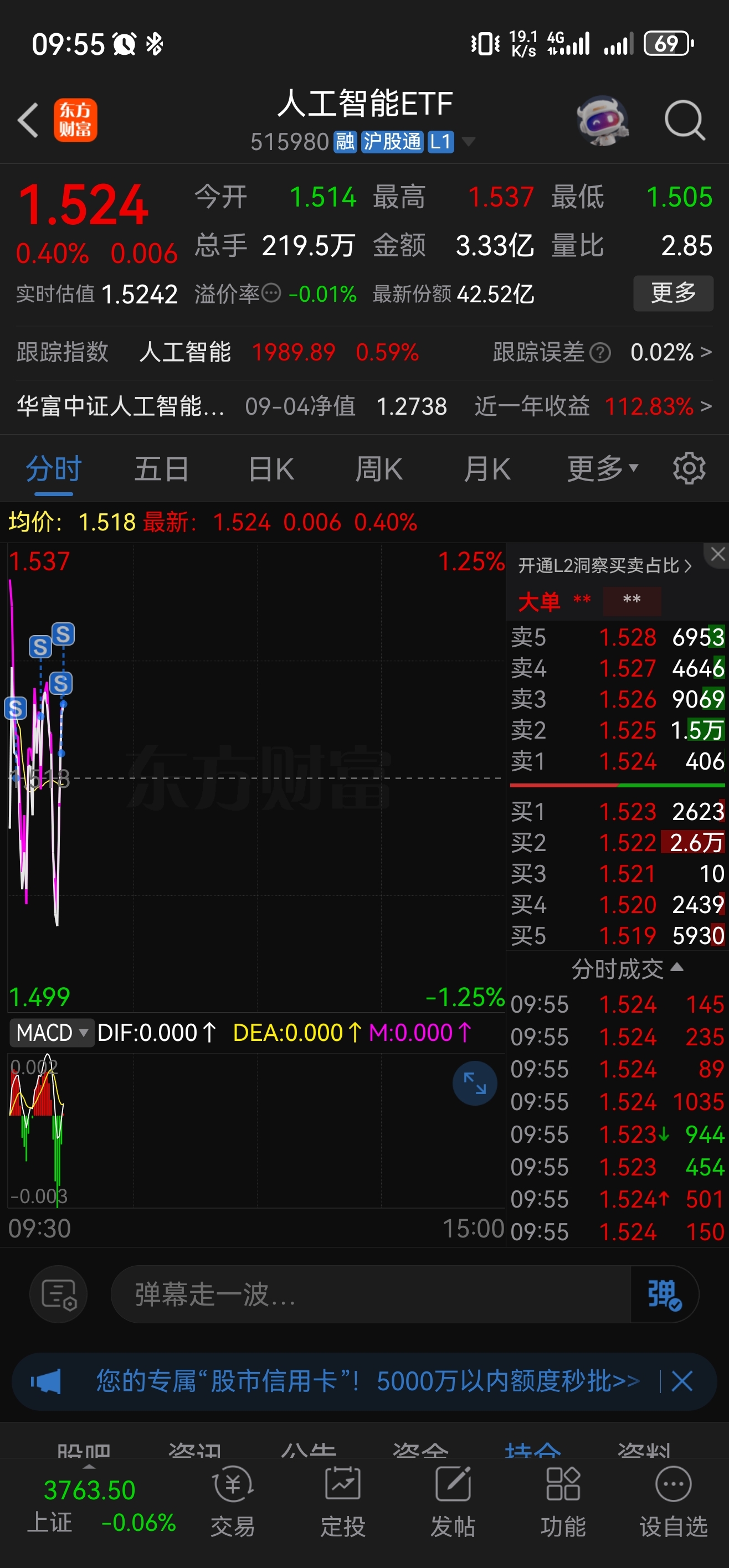Image resolution: width=729 pixels, height=1568 pixels.
Task: Expand chart to fullscreen with arrows icon
Action: tap(474, 1084)
